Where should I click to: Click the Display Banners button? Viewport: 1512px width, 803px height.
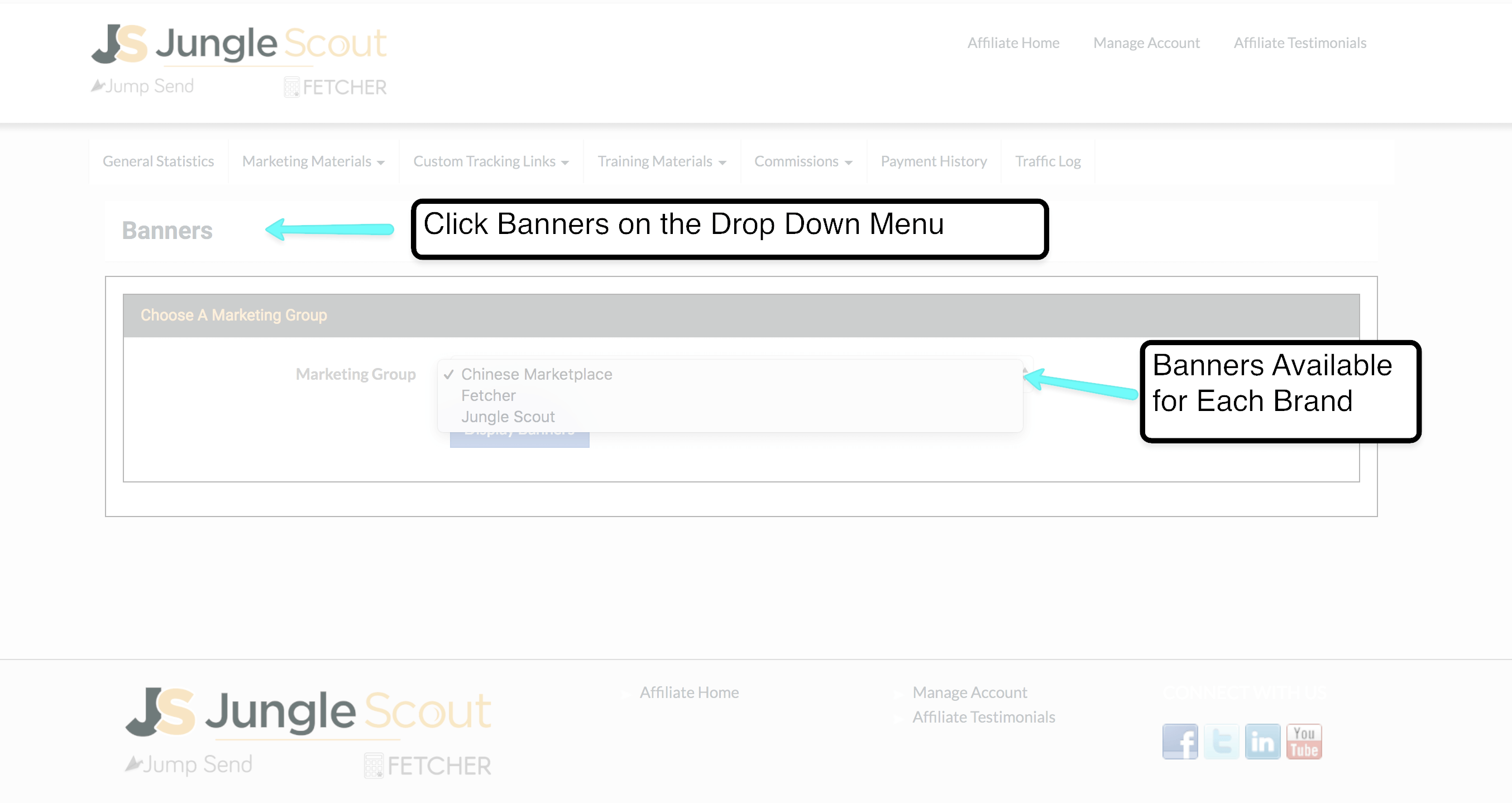519,439
